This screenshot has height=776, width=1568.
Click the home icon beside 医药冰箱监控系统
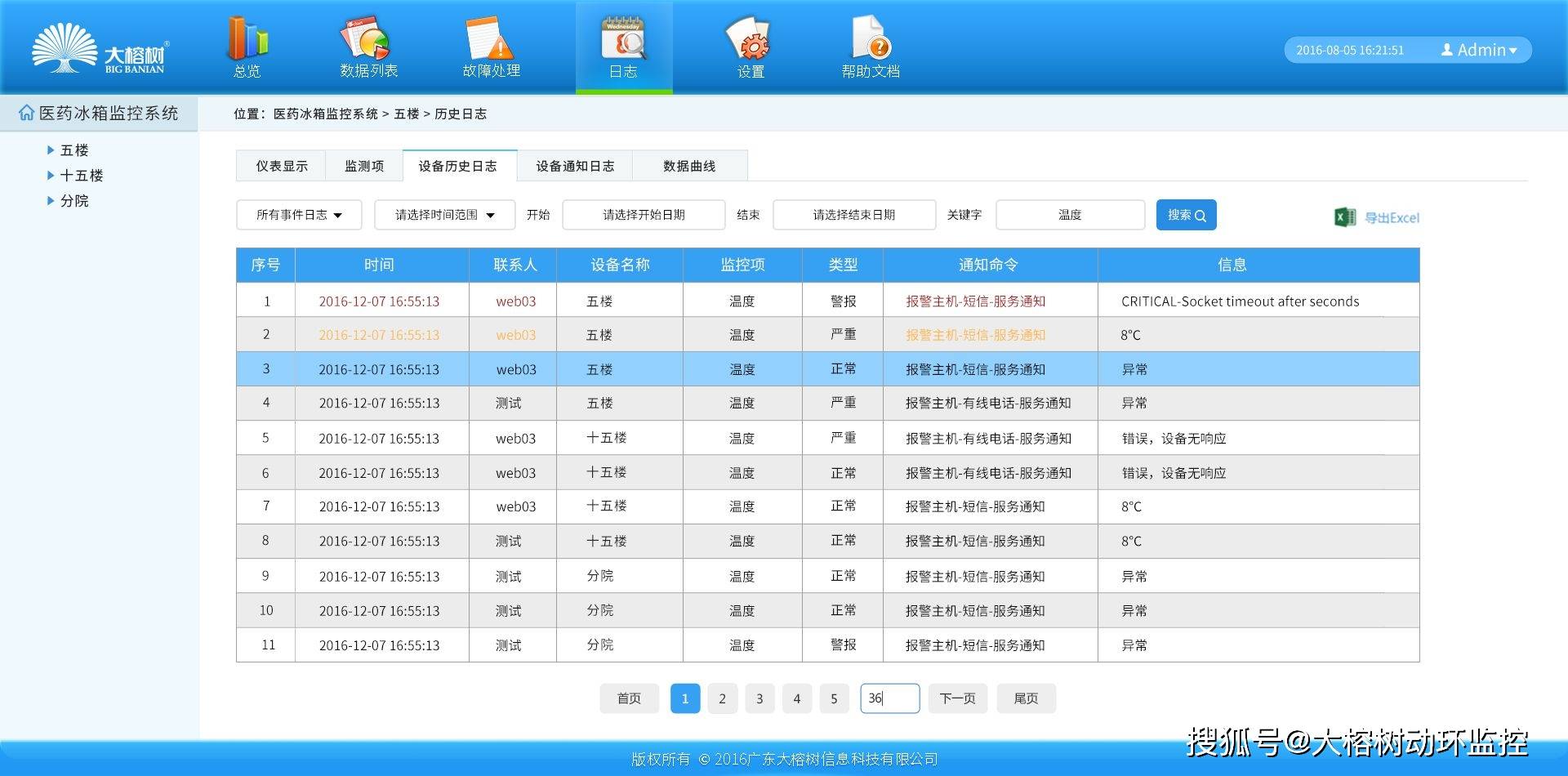26,113
